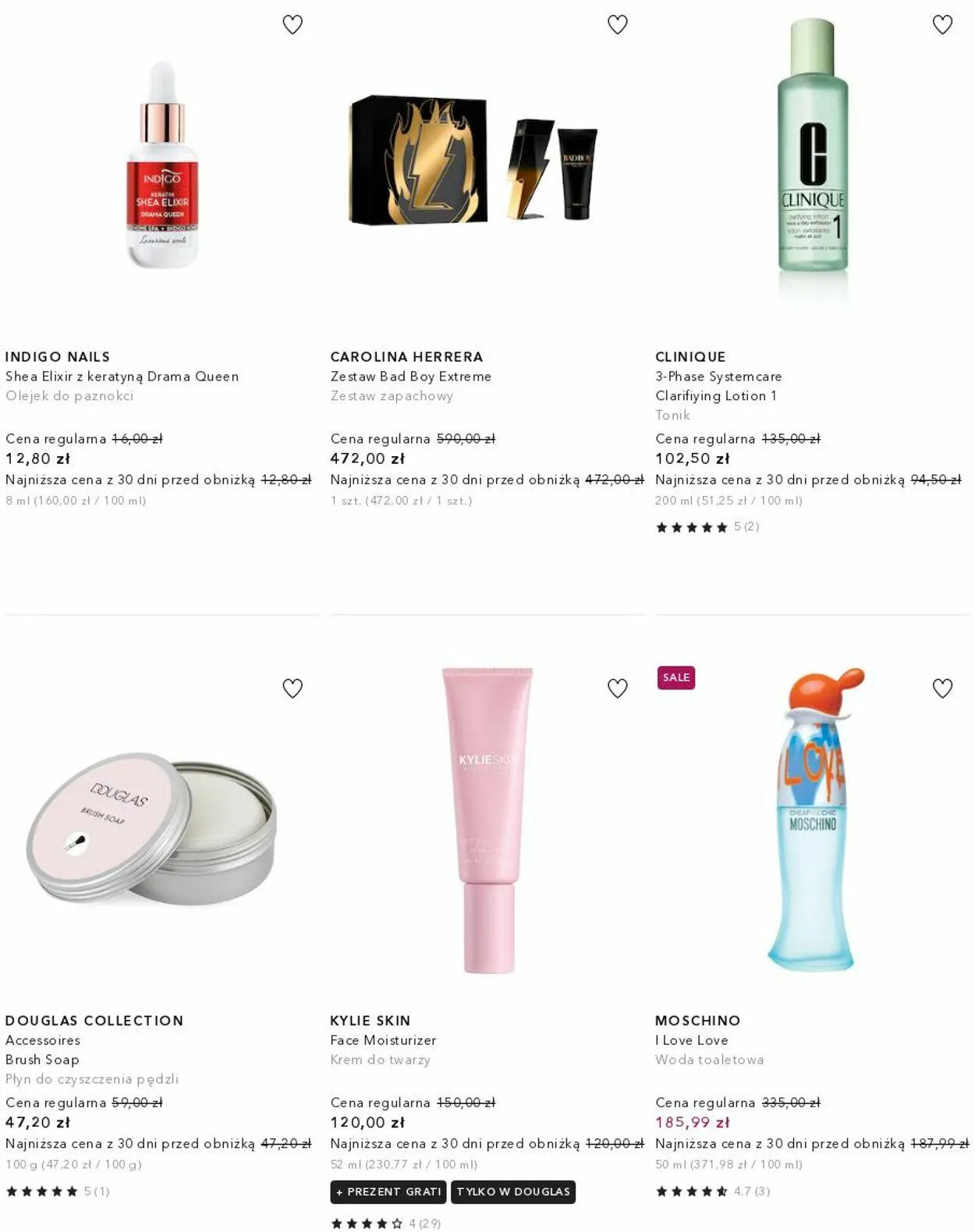
Task: View the Bad Boy Extreme gift set image
Action: coord(473,159)
